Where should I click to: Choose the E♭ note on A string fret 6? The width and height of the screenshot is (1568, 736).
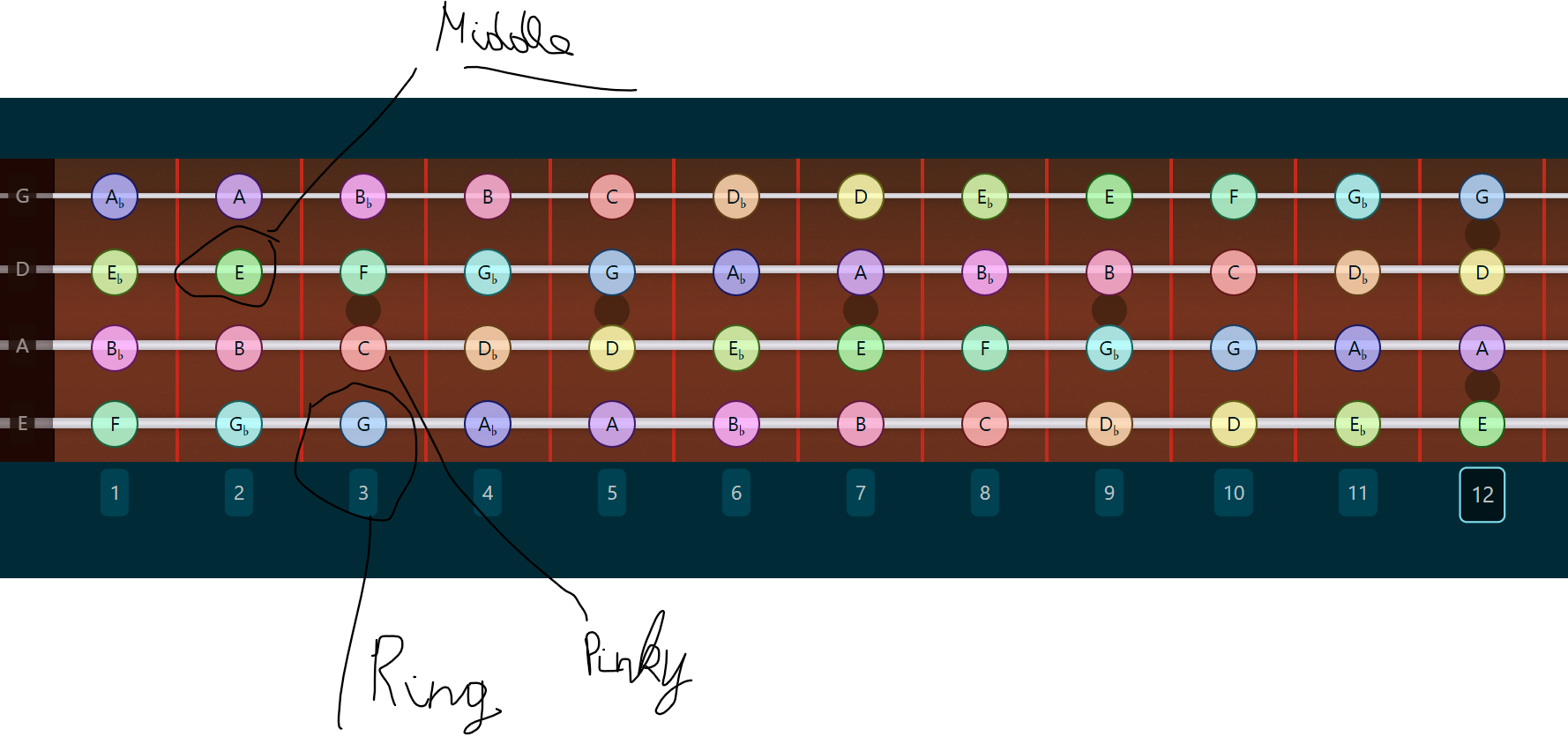[736, 348]
